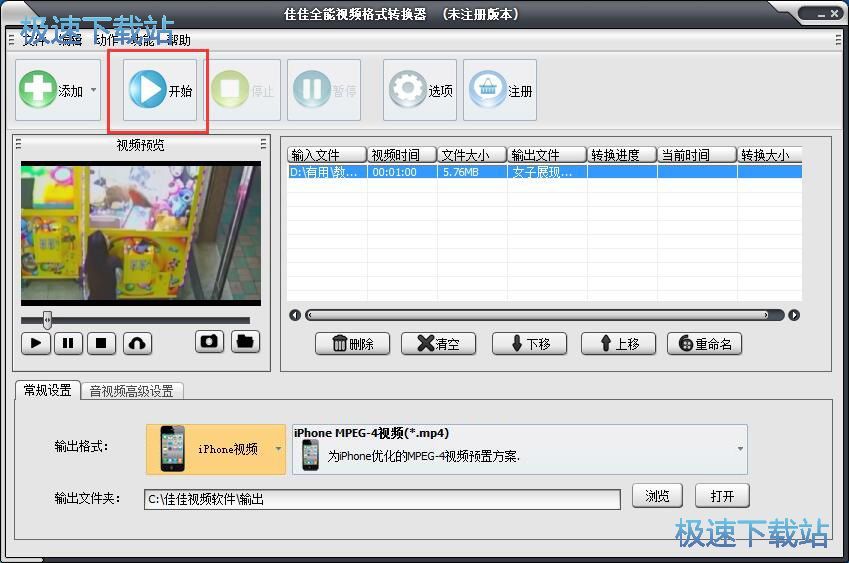849x563 pixels.
Task: Rename the output using 重命名
Action: pos(705,344)
